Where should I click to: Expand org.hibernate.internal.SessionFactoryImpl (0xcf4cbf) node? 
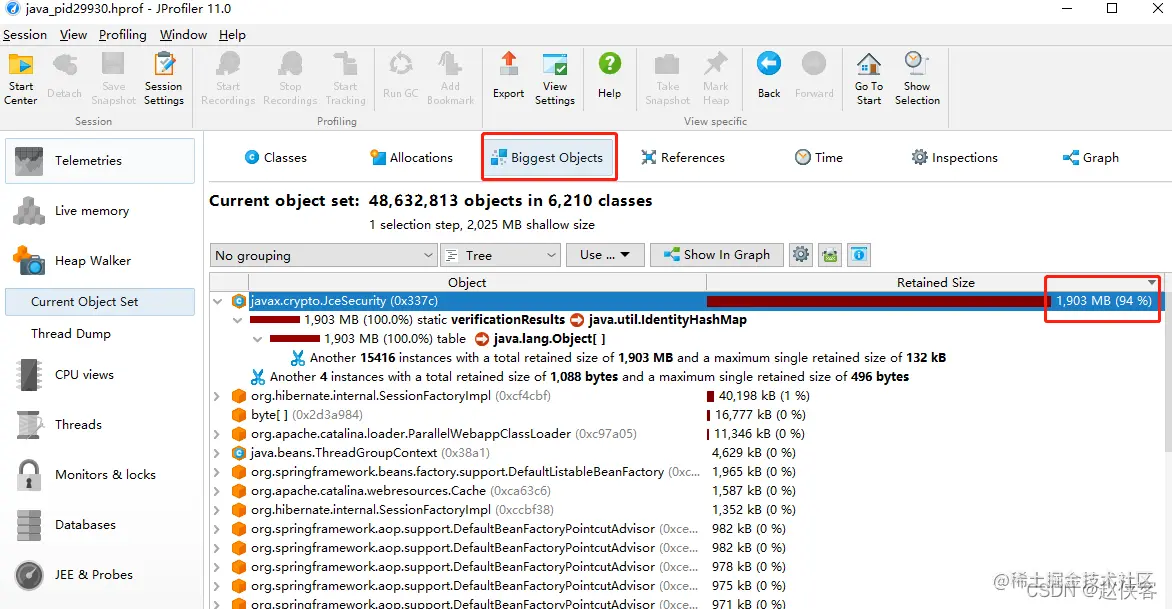point(217,396)
